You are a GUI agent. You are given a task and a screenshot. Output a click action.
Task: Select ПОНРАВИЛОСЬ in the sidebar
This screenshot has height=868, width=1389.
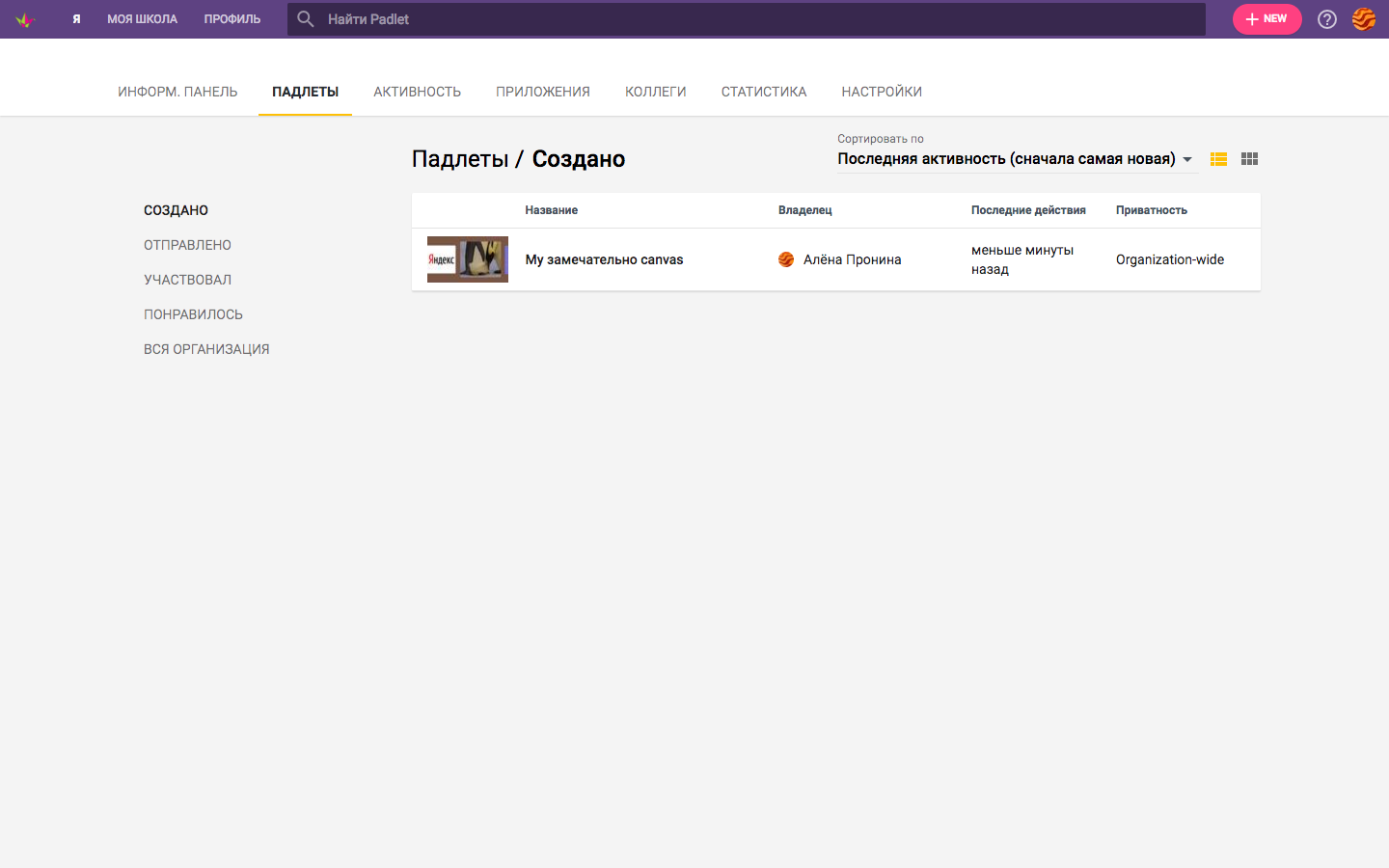[x=193, y=313]
